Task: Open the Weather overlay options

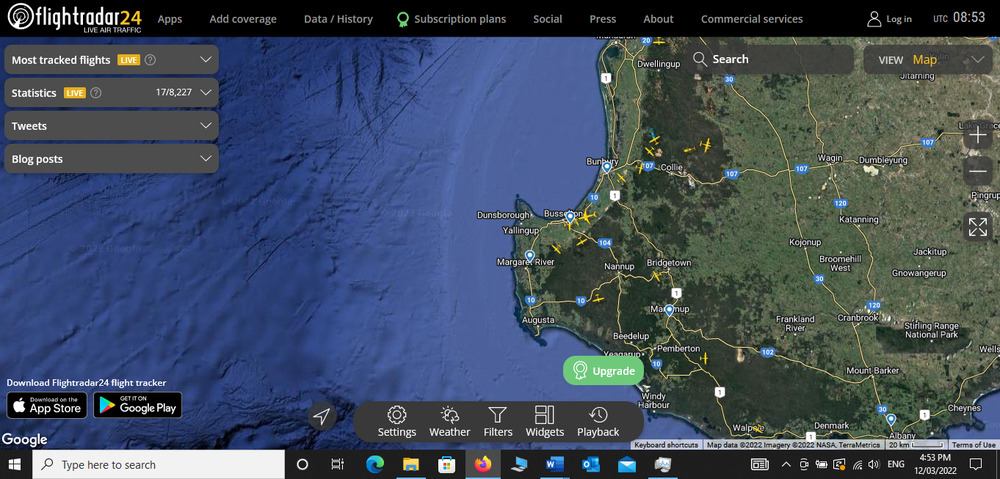Action: (449, 421)
